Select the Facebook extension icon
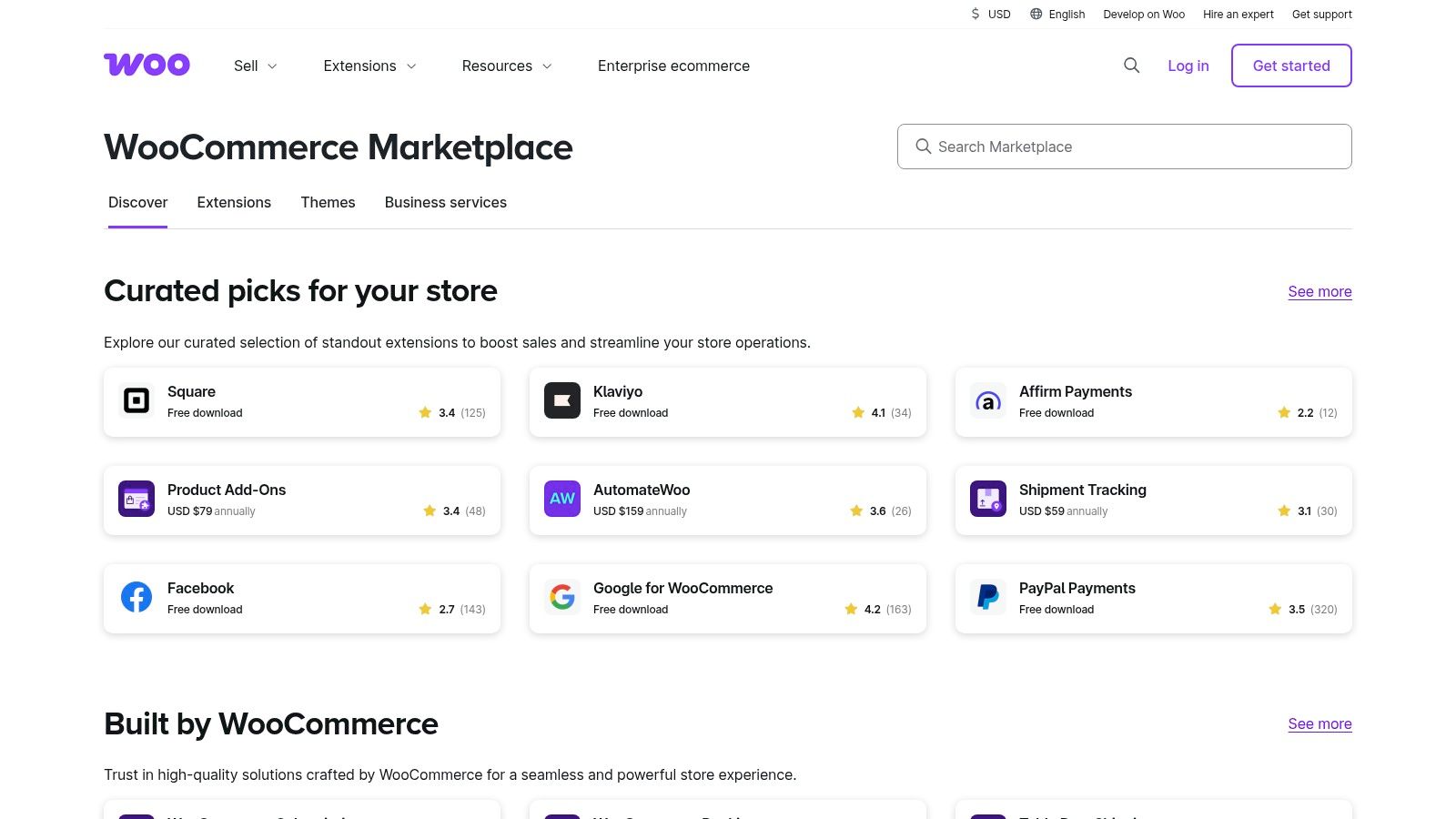Image resolution: width=1456 pixels, height=819 pixels. tap(136, 597)
